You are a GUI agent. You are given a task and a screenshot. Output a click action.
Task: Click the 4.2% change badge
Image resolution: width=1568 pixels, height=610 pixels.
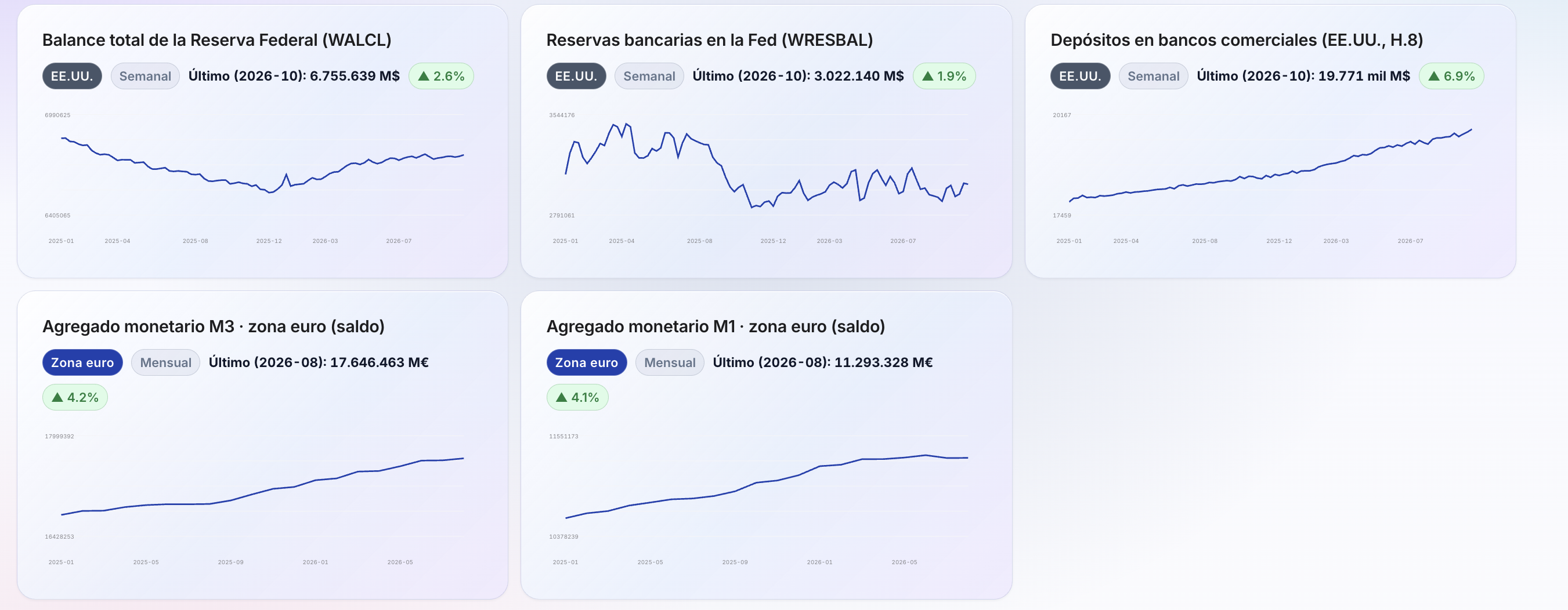(x=75, y=397)
